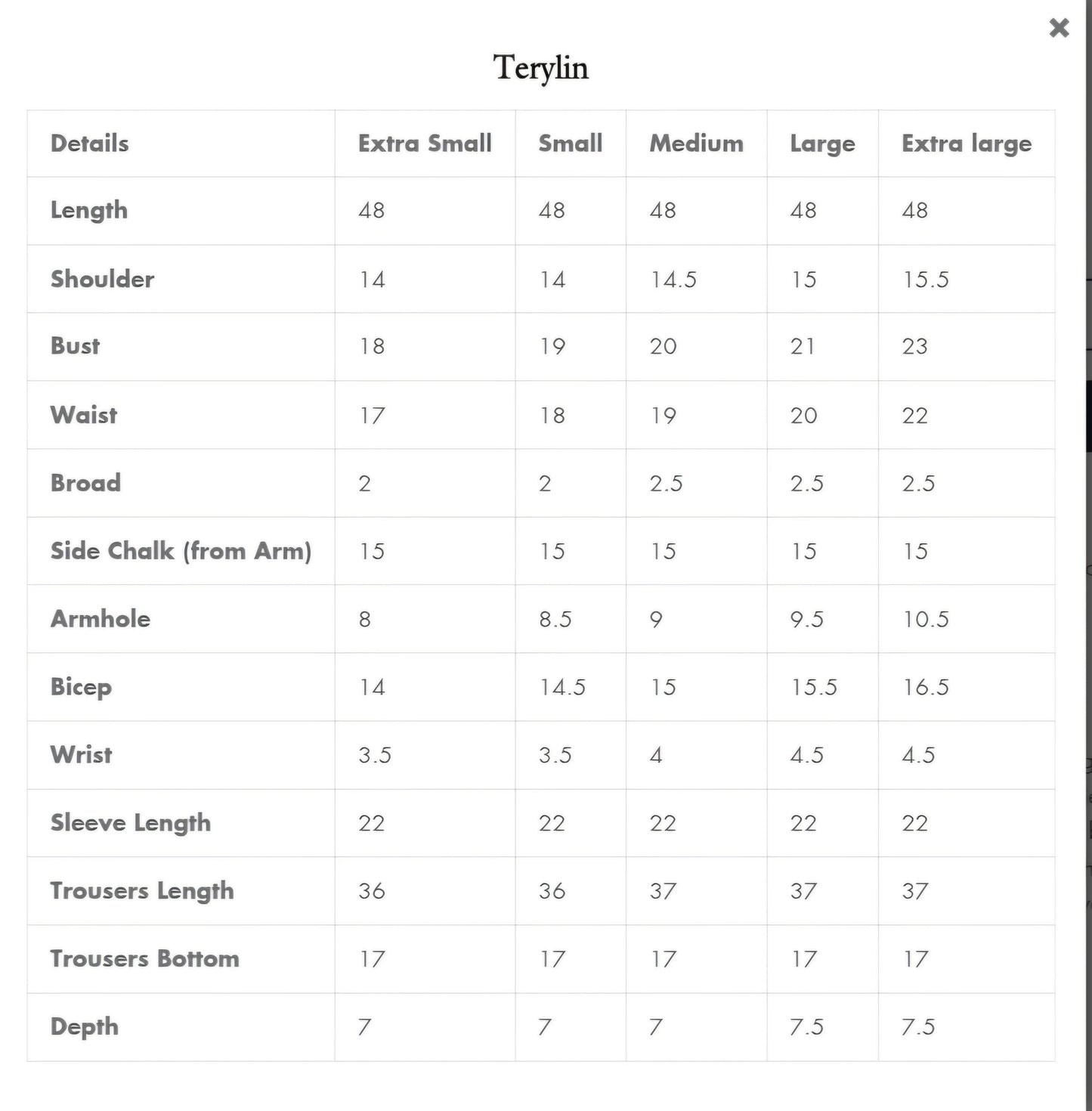Click the Side Chalk (from Arm) label
The width and height of the screenshot is (1092, 1111).
click(x=181, y=551)
